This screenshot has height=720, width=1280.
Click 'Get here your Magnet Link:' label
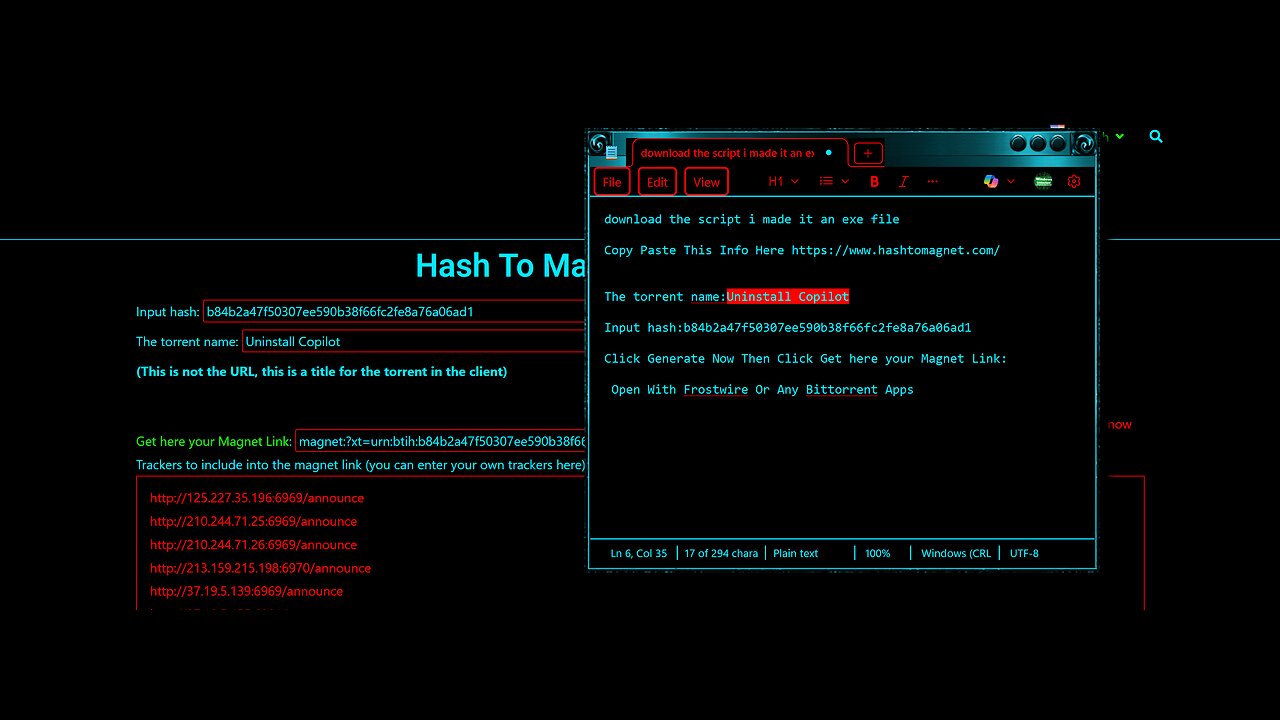pos(214,441)
